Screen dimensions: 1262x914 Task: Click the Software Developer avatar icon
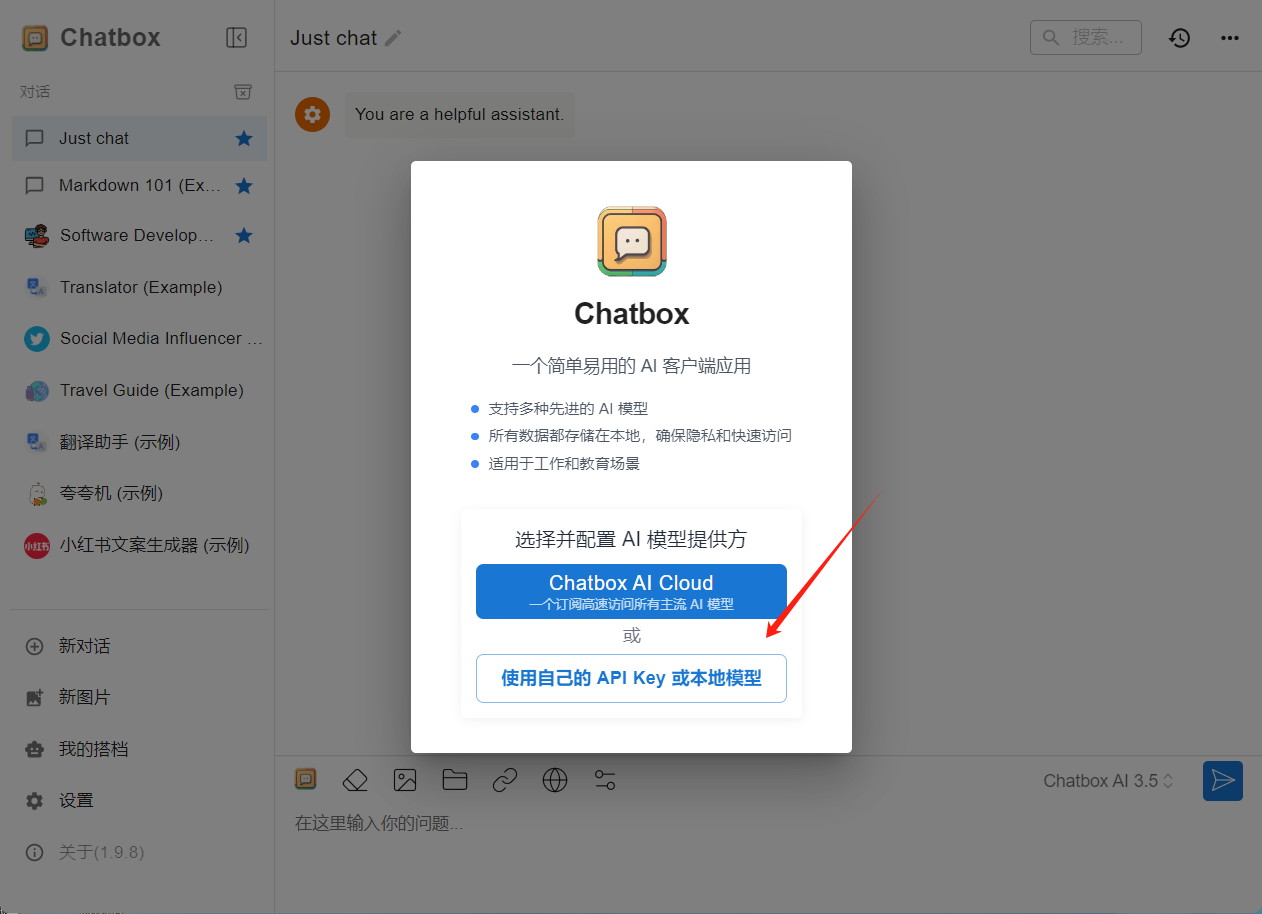click(36, 236)
